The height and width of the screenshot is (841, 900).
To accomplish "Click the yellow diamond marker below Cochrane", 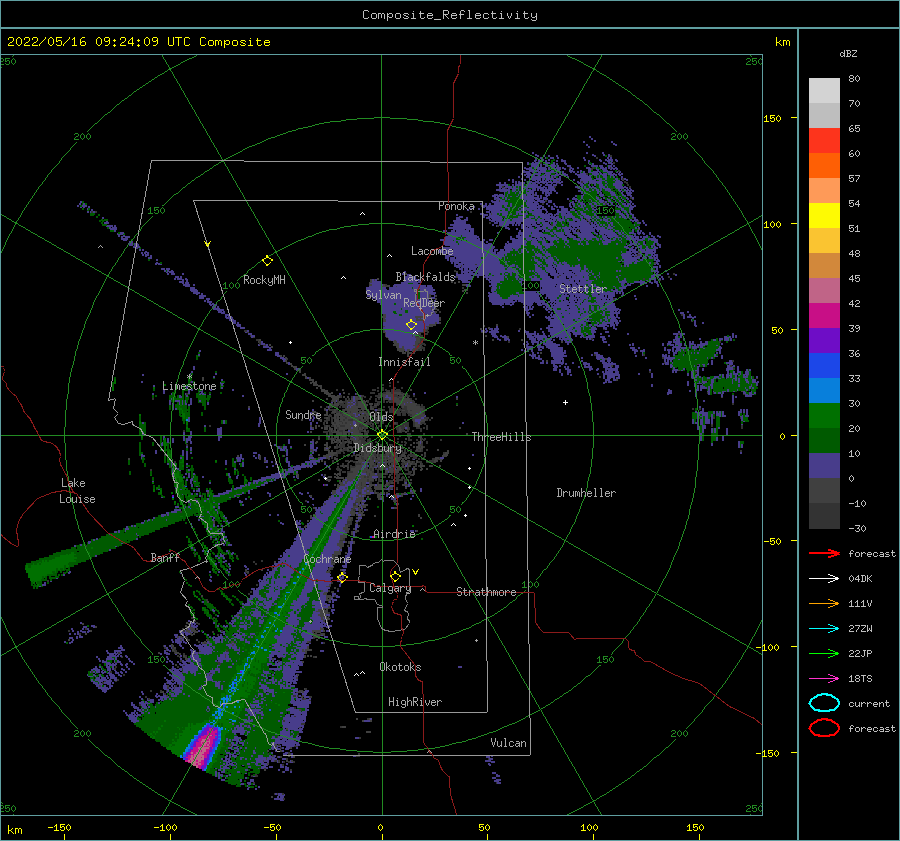I will point(342,577).
